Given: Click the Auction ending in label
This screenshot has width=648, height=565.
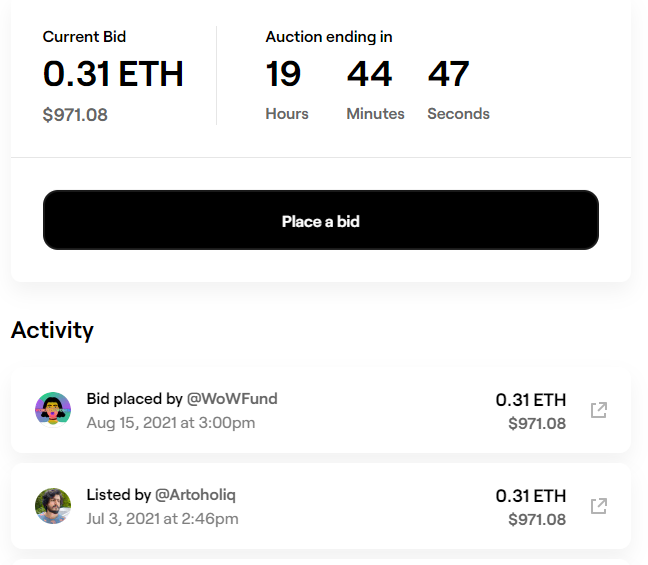Looking at the screenshot, I should point(329,37).
